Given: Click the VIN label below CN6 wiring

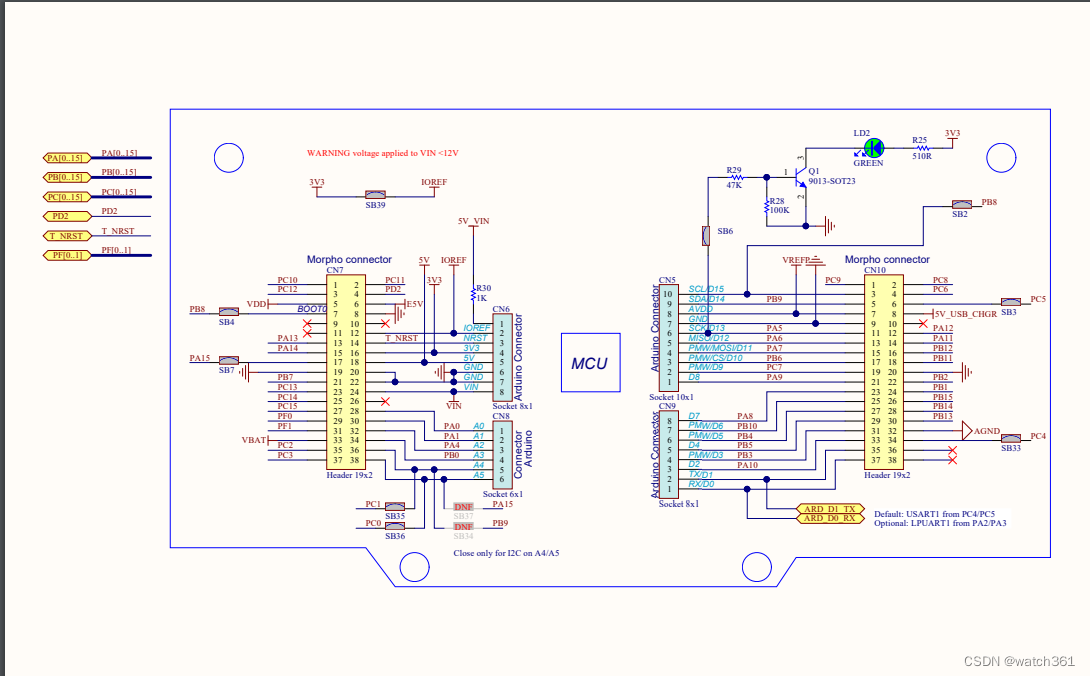Looking at the screenshot, I should click(454, 405).
